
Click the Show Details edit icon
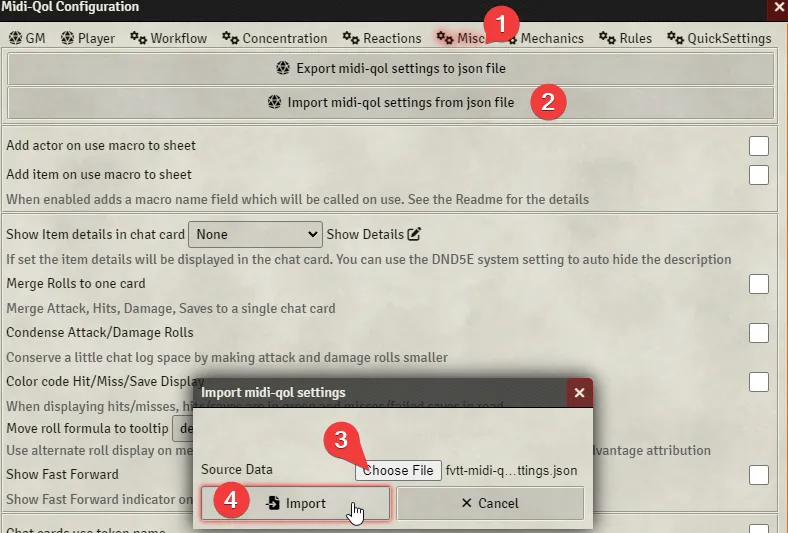[414, 234]
